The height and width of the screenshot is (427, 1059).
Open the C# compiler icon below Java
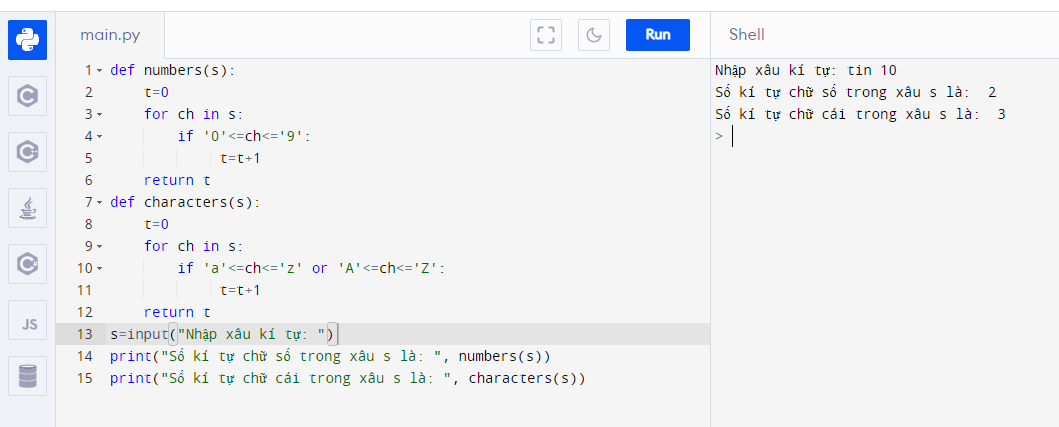[27, 264]
